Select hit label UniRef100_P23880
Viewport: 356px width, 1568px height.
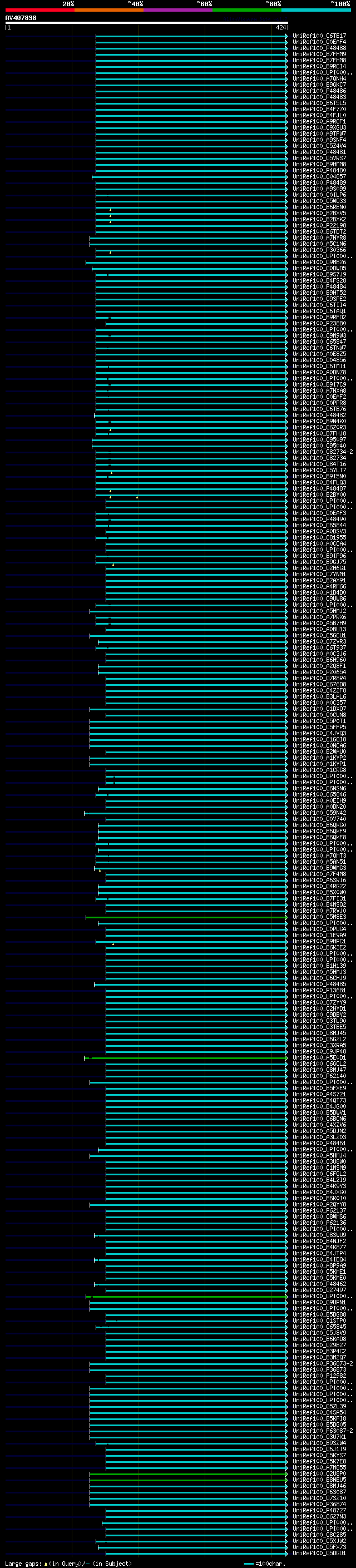click(319, 323)
